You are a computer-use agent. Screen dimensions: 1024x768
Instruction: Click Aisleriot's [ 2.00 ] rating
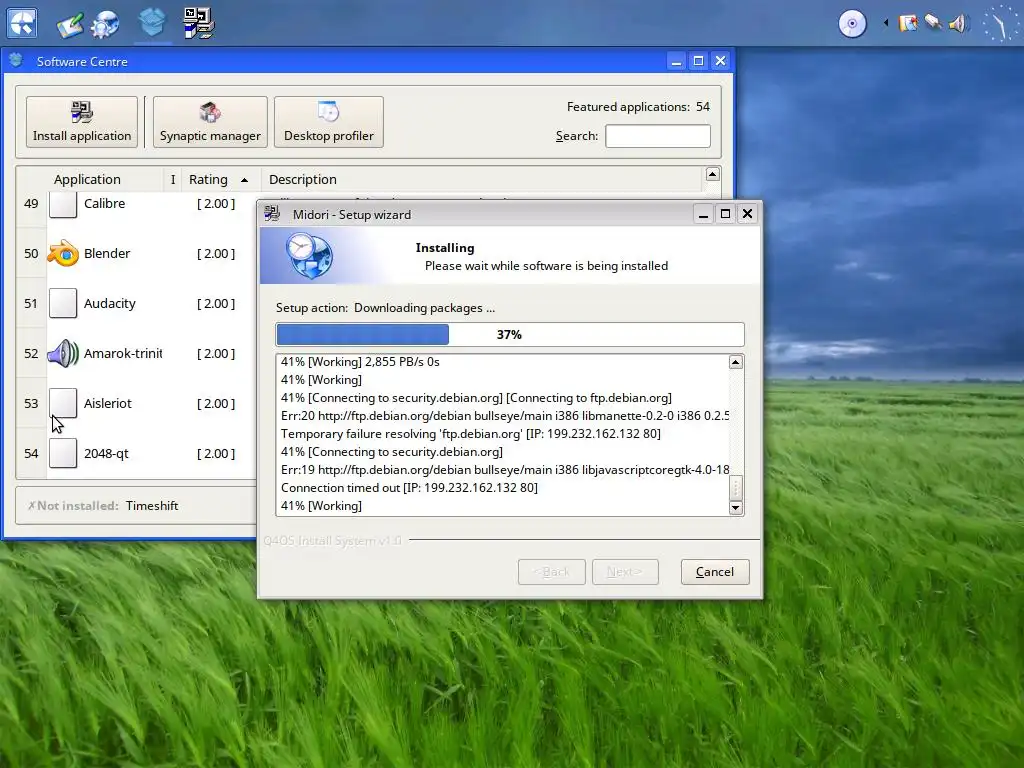click(216, 403)
